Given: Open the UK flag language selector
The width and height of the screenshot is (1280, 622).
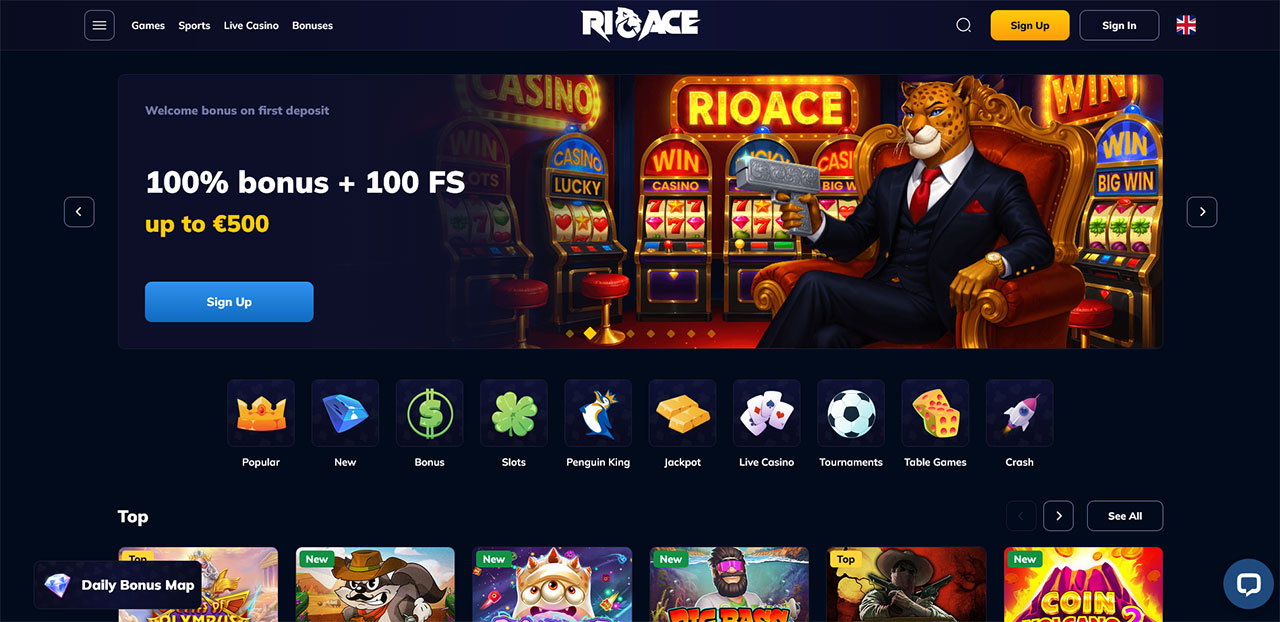Looking at the screenshot, I should (x=1186, y=25).
